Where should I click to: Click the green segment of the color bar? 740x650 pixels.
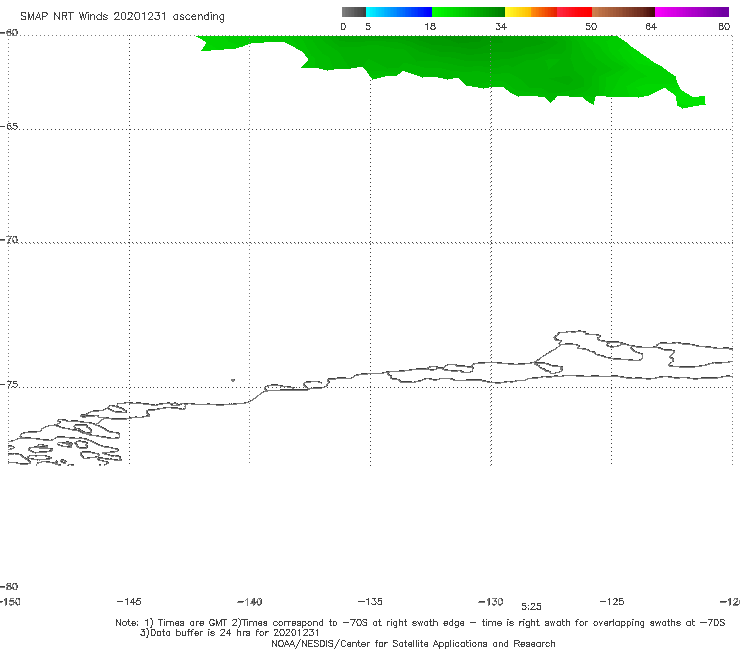[468, 12]
